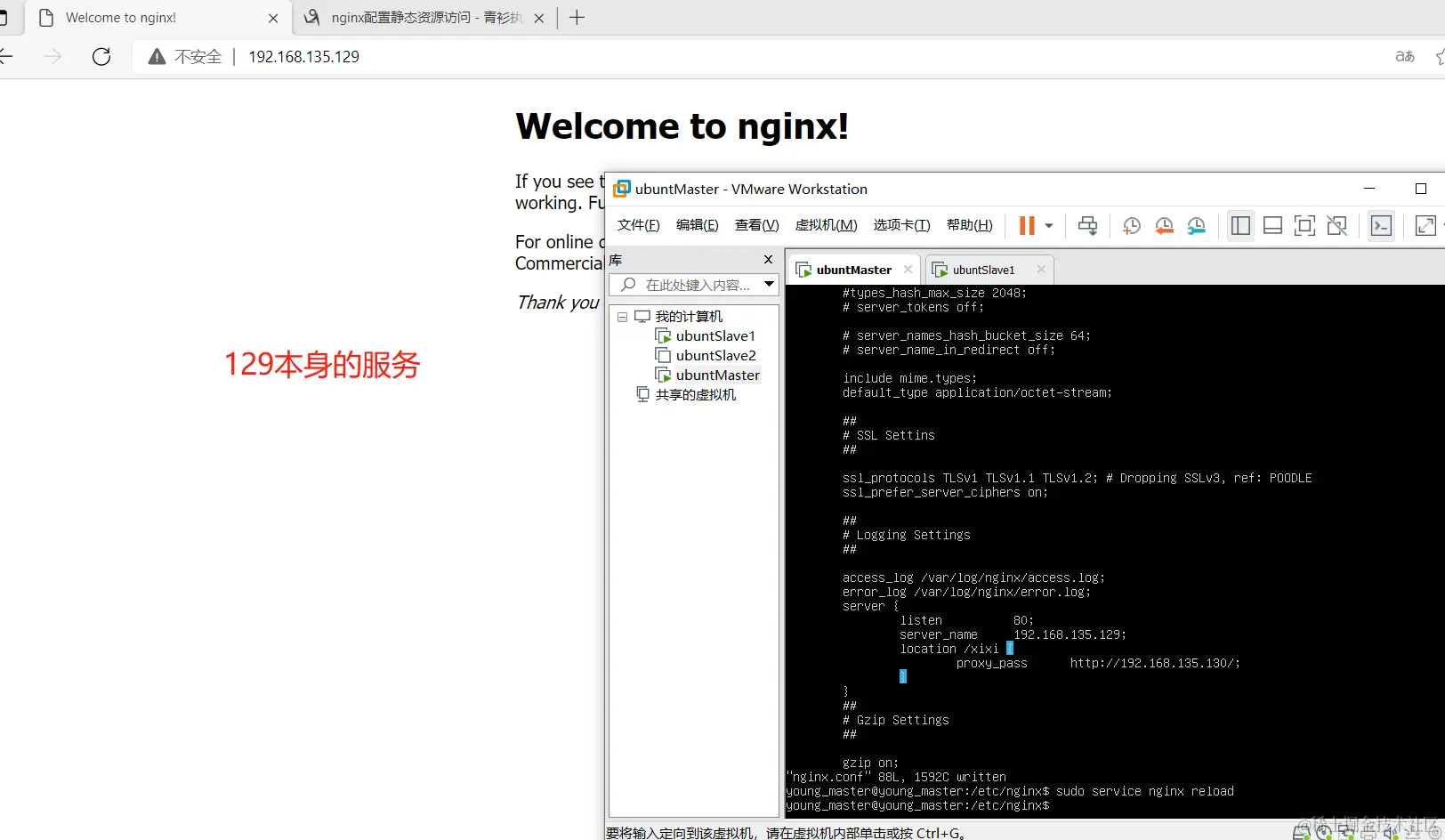The height and width of the screenshot is (840, 1445).
Task: Click the server_name 192.168.135.129; line
Action: click(1013, 635)
